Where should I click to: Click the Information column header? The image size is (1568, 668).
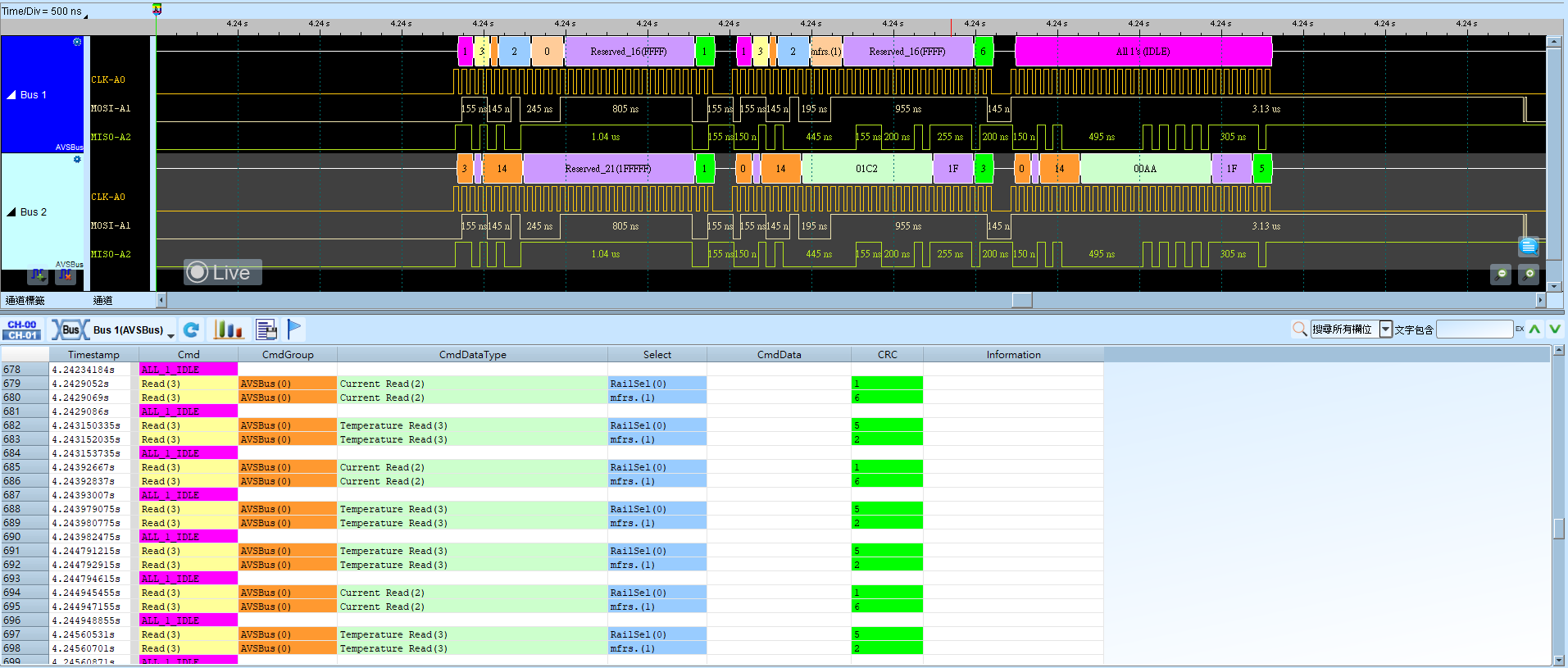pyautogui.click(x=1013, y=355)
